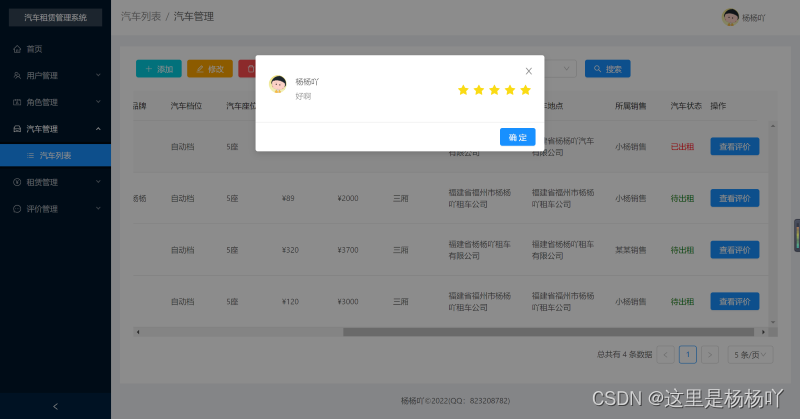Close the review dialog with the X icon
The height and width of the screenshot is (419, 800).
529,71
